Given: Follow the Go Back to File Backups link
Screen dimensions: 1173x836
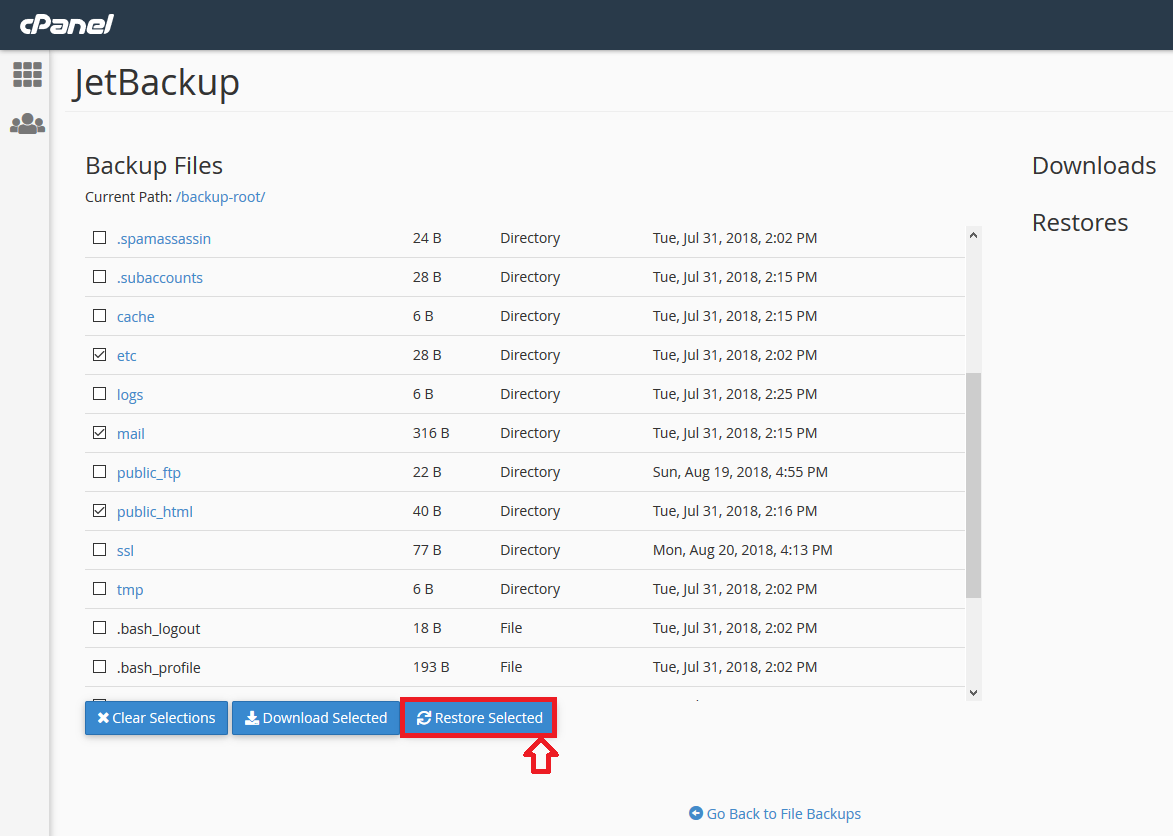Looking at the screenshot, I should (x=775, y=814).
